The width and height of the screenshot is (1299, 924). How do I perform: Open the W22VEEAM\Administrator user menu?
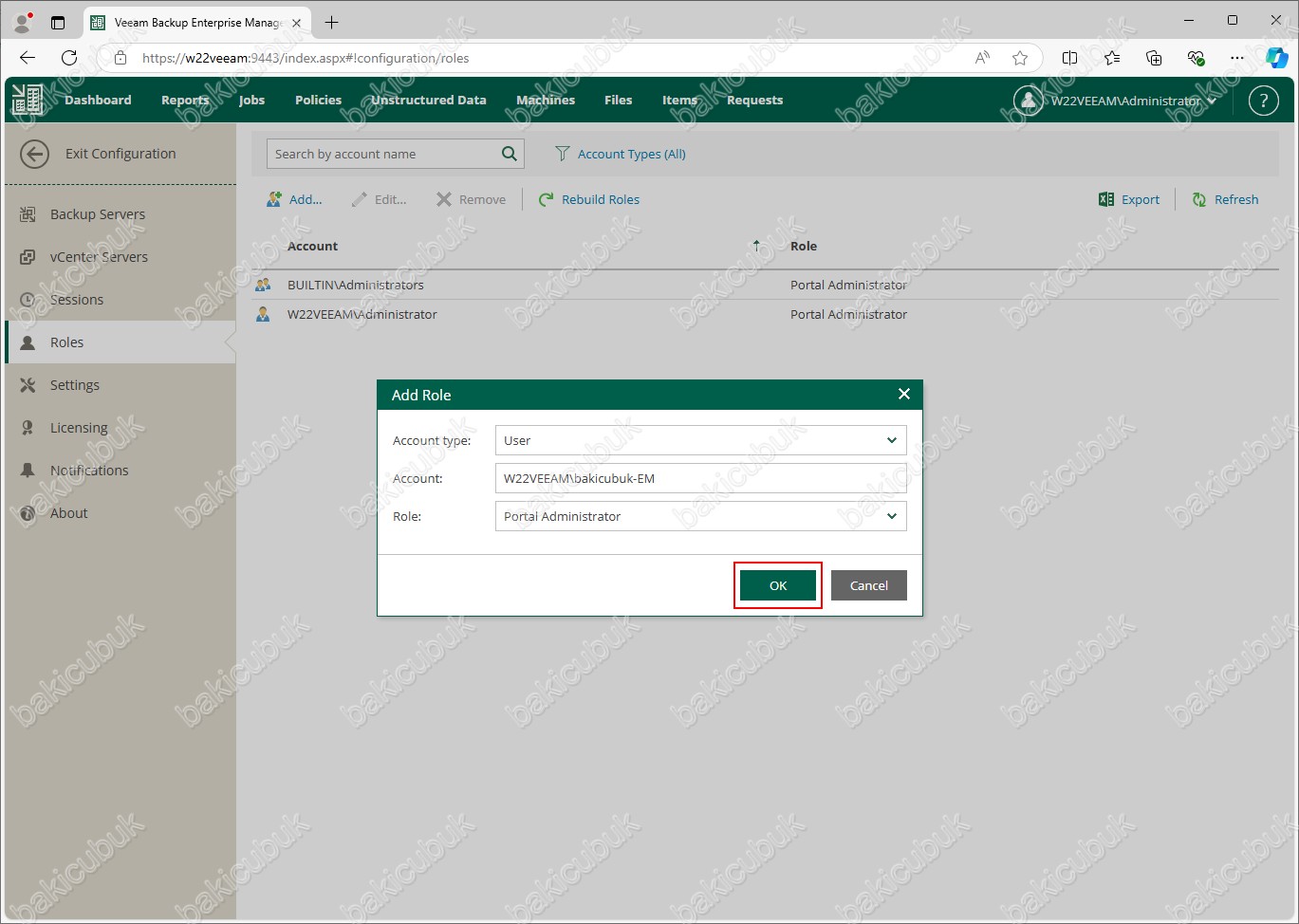click(x=1115, y=101)
